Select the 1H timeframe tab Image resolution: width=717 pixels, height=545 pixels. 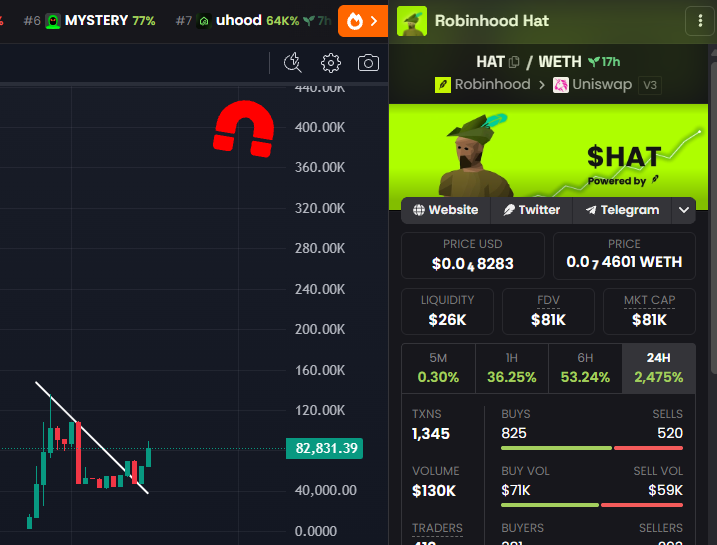point(512,368)
